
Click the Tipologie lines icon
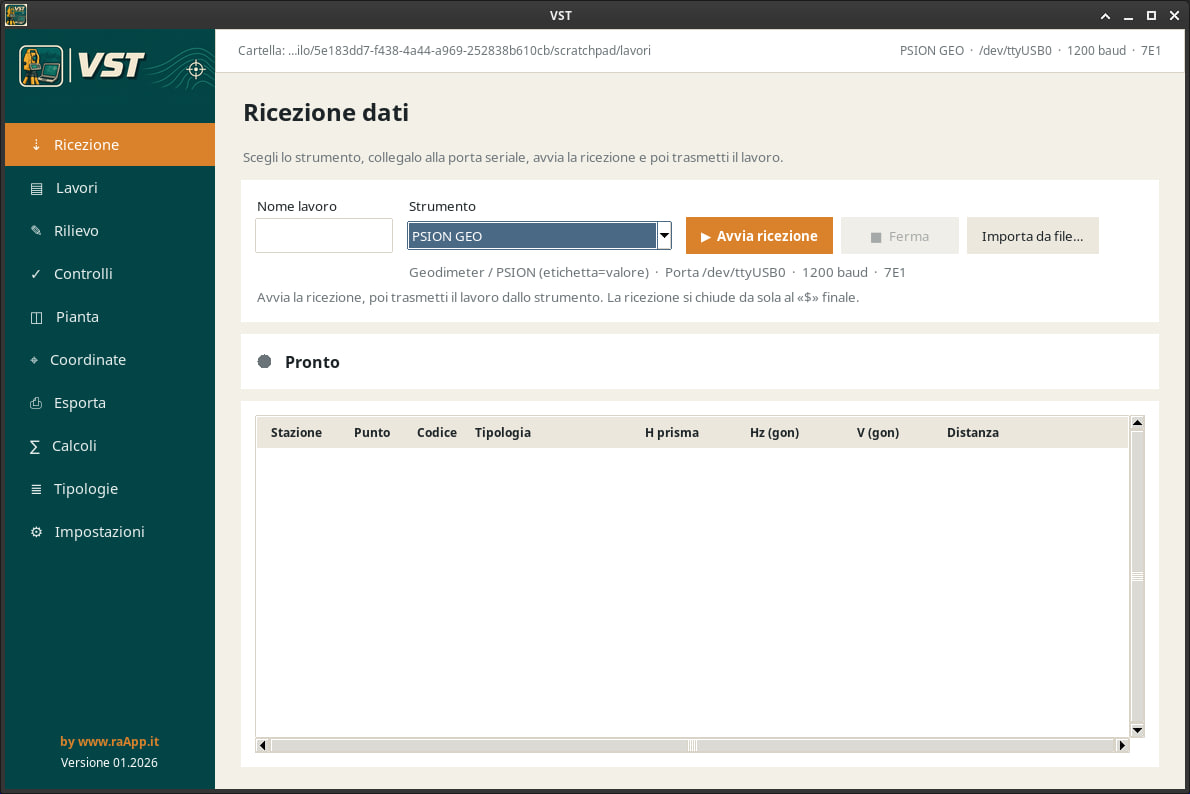tap(36, 490)
